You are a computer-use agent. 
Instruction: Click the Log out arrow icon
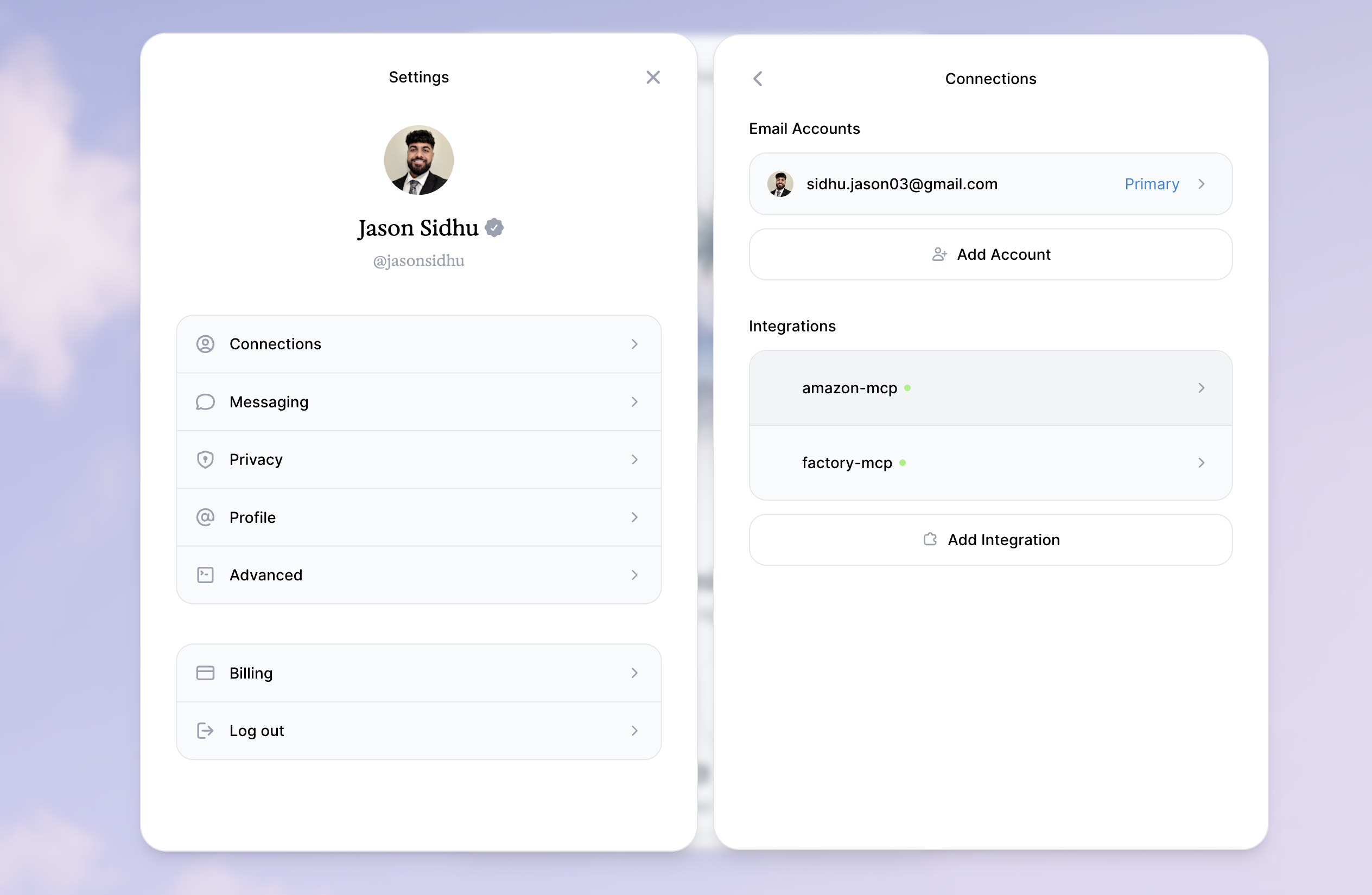205,731
